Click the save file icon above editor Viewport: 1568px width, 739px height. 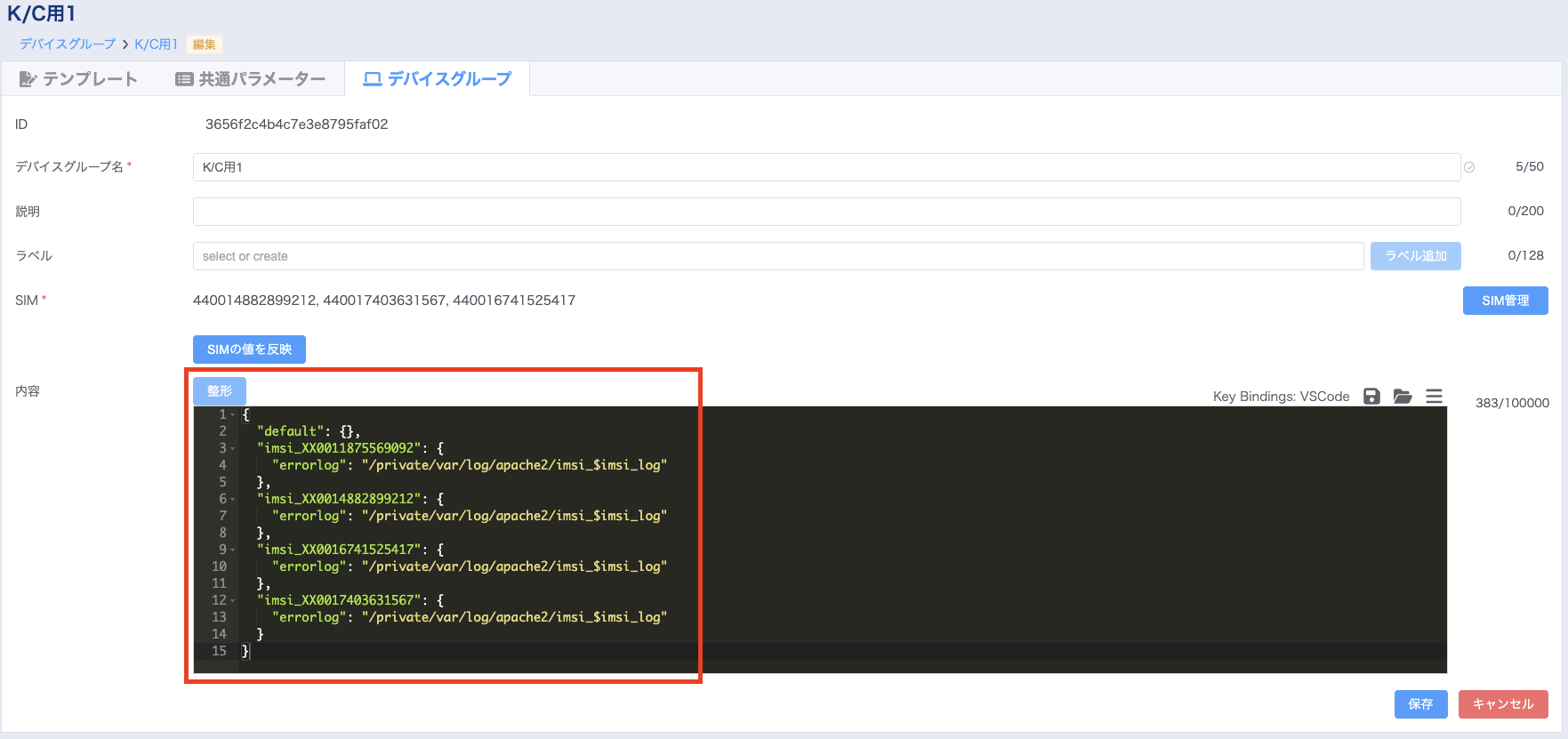click(x=1371, y=397)
